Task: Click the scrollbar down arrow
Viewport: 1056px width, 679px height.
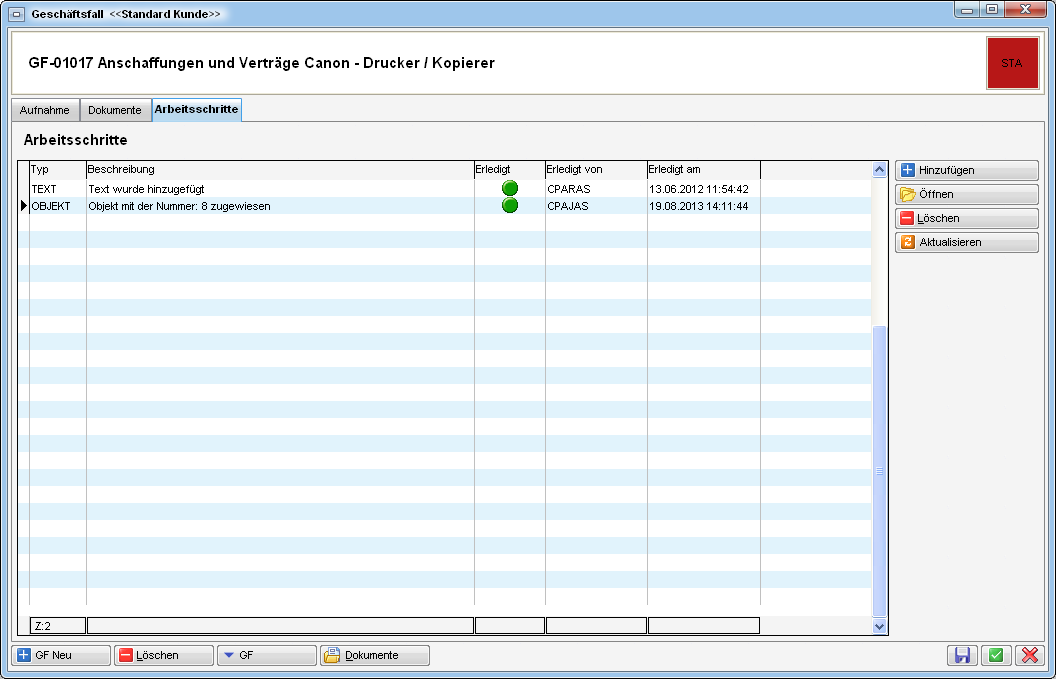Action: (880, 626)
